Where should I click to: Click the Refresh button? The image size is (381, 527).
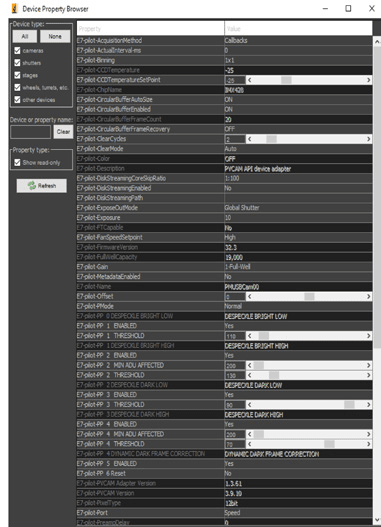coord(42,186)
